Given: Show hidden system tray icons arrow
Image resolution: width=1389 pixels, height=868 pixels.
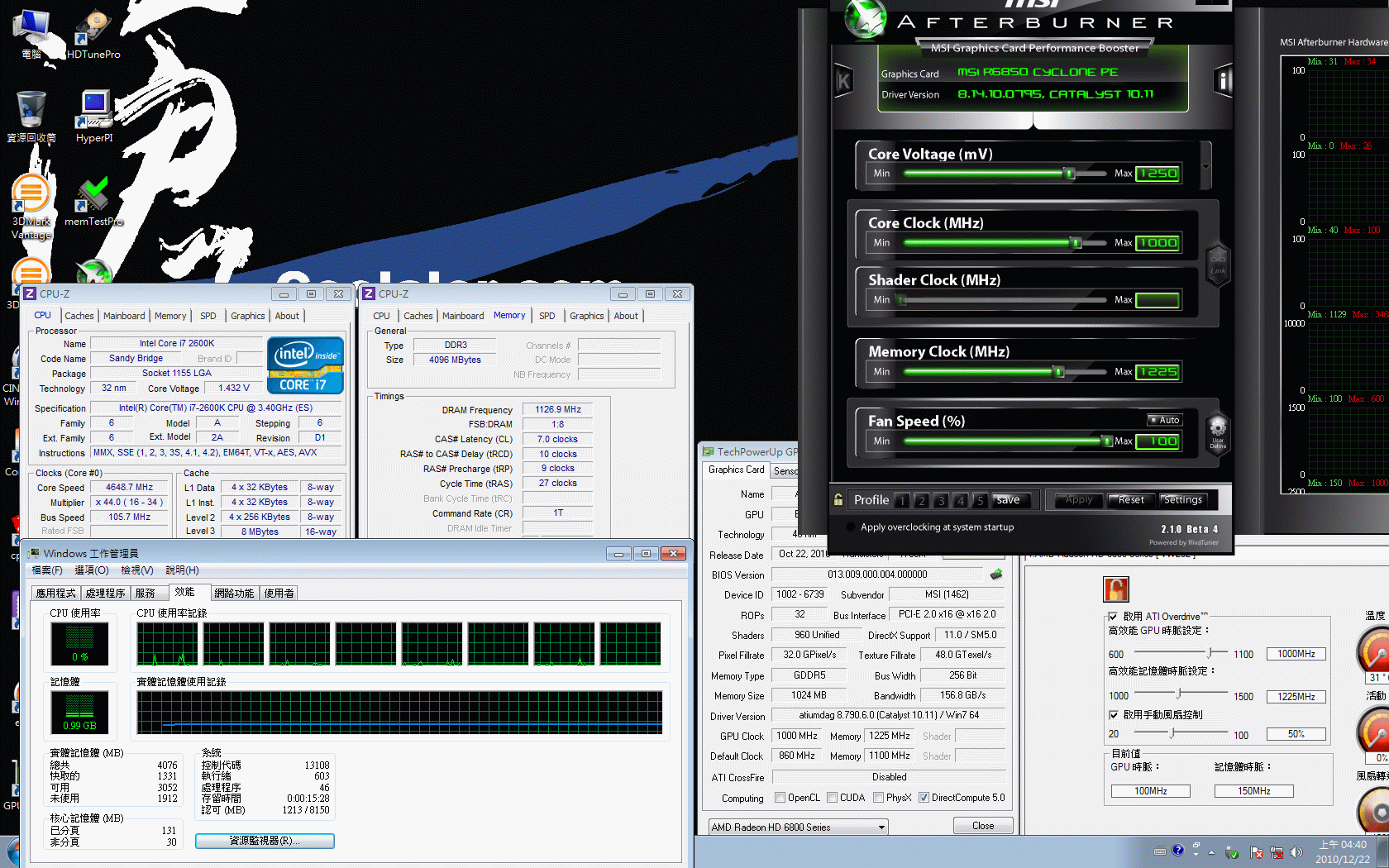Looking at the screenshot, I should pos(1211,851).
